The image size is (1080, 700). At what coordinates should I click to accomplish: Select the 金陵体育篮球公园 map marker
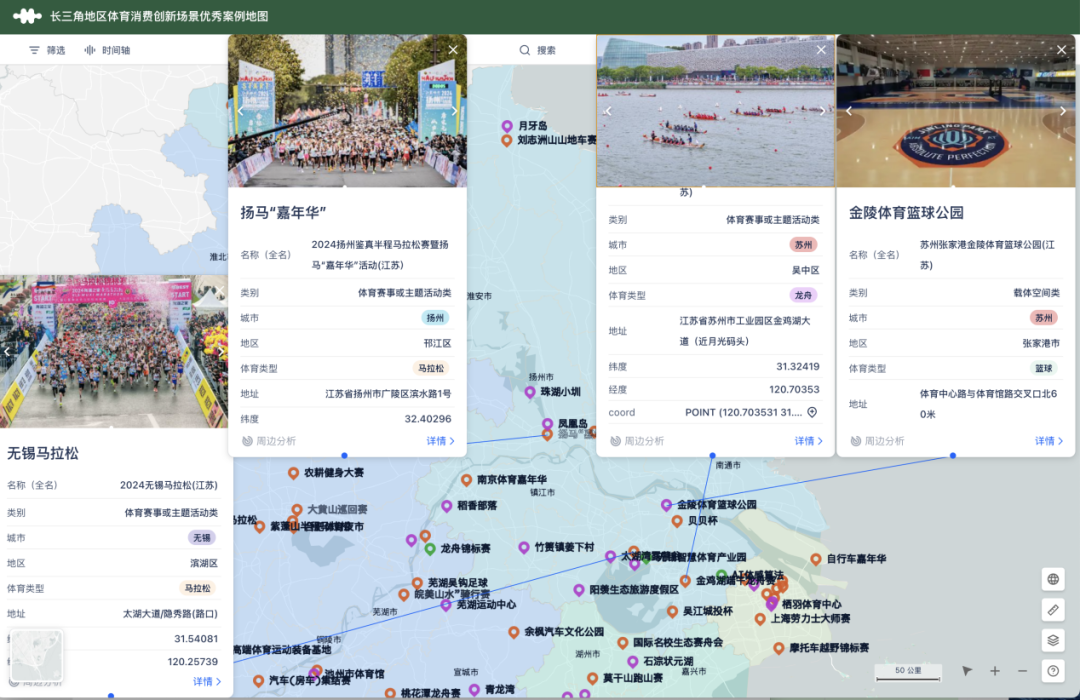point(666,505)
